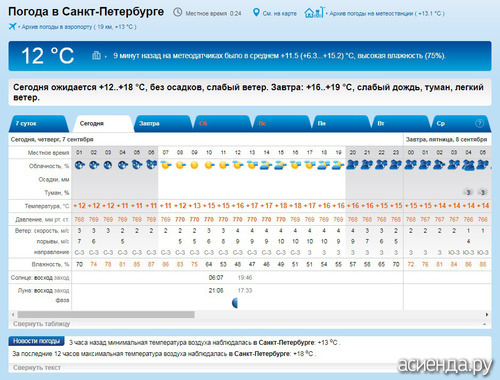The height and width of the screenshot is (380, 500).
Task: Click the cloudiness icon for hour 23
Action: pos(396,165)
